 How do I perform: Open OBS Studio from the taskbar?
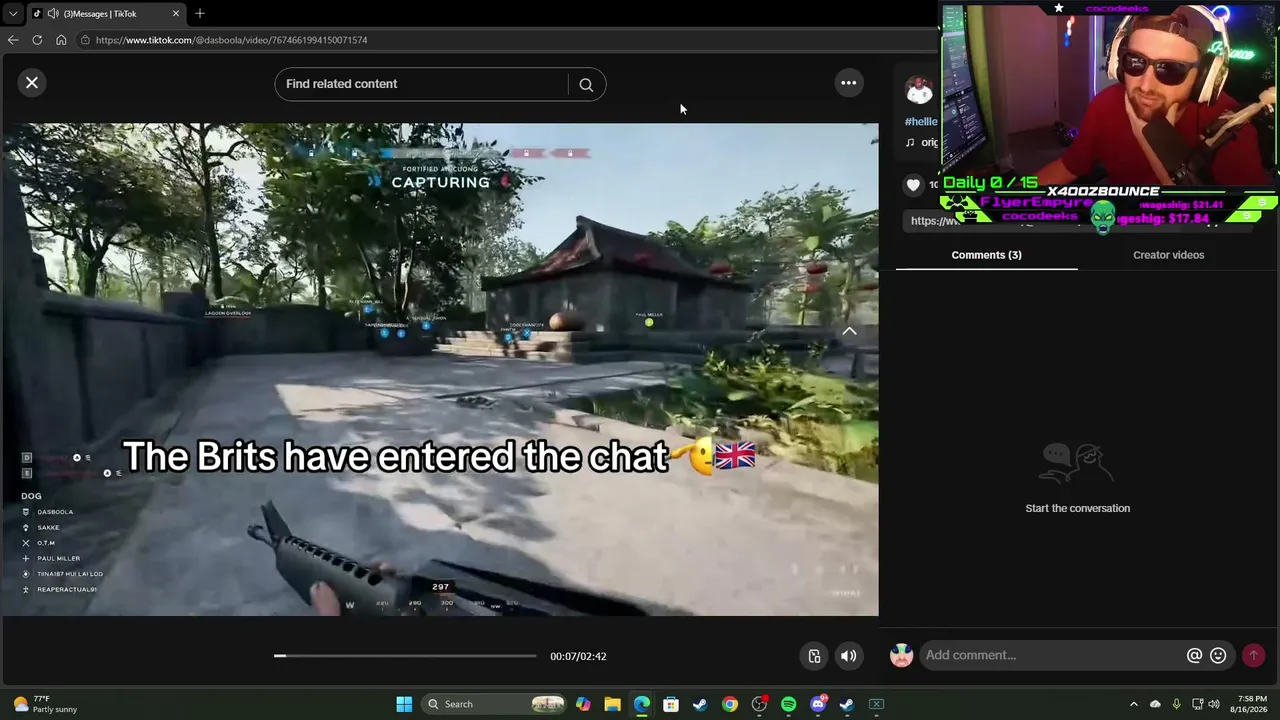(x=759, y=704)
